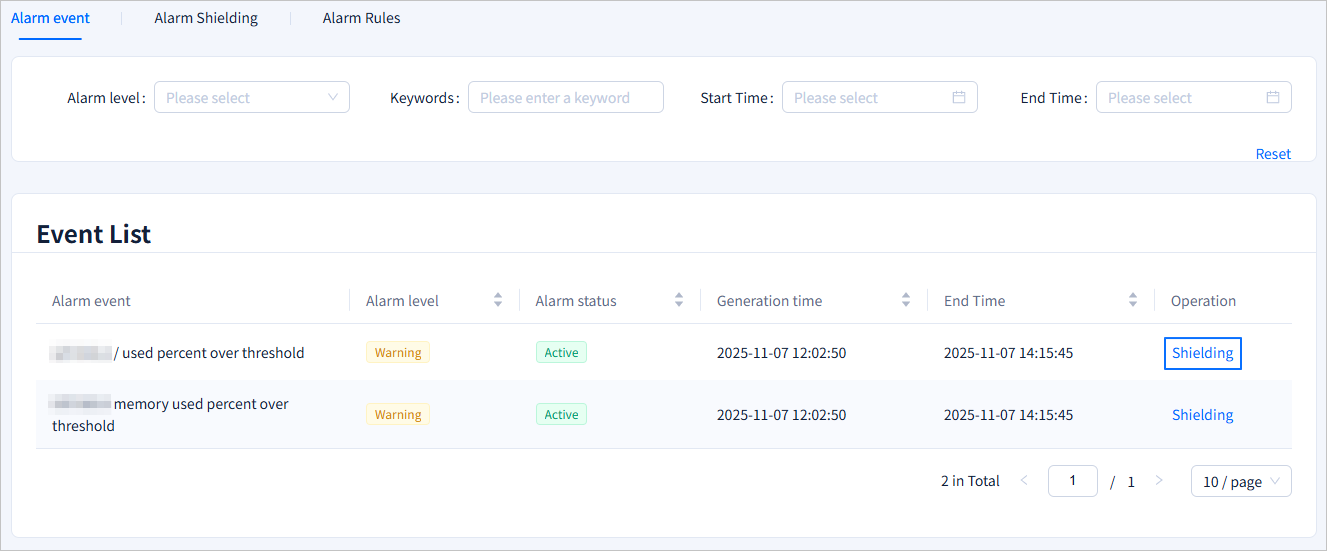Select the Alarm event tab
1327x551 pixels.
click(50, 18)
